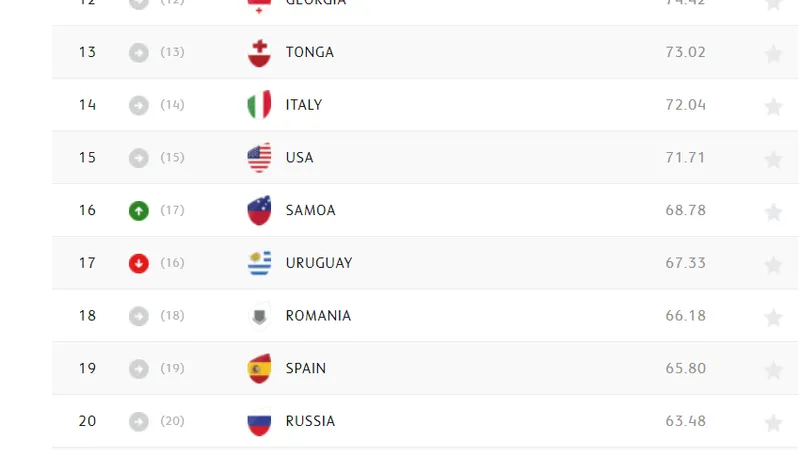Click the Italy flag shield icon

[x=259, y=105]
